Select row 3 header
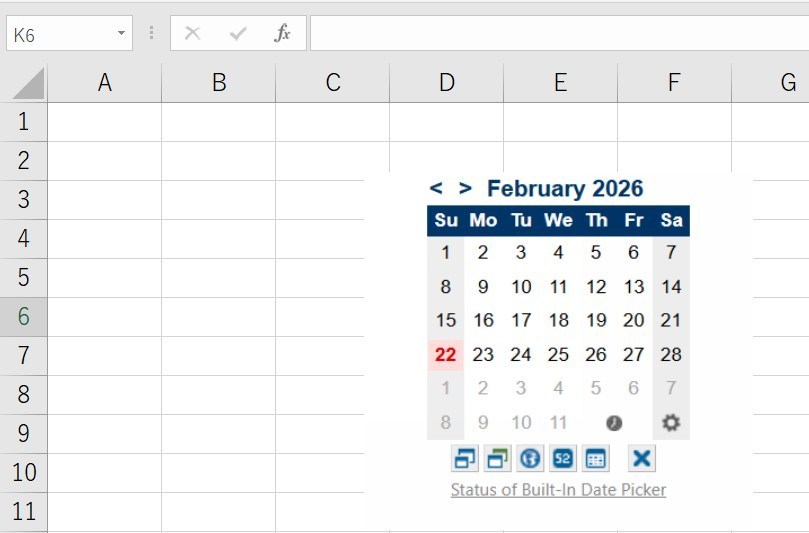The height and width of the screenshot is (533, 809). click(x=24, y=199)
